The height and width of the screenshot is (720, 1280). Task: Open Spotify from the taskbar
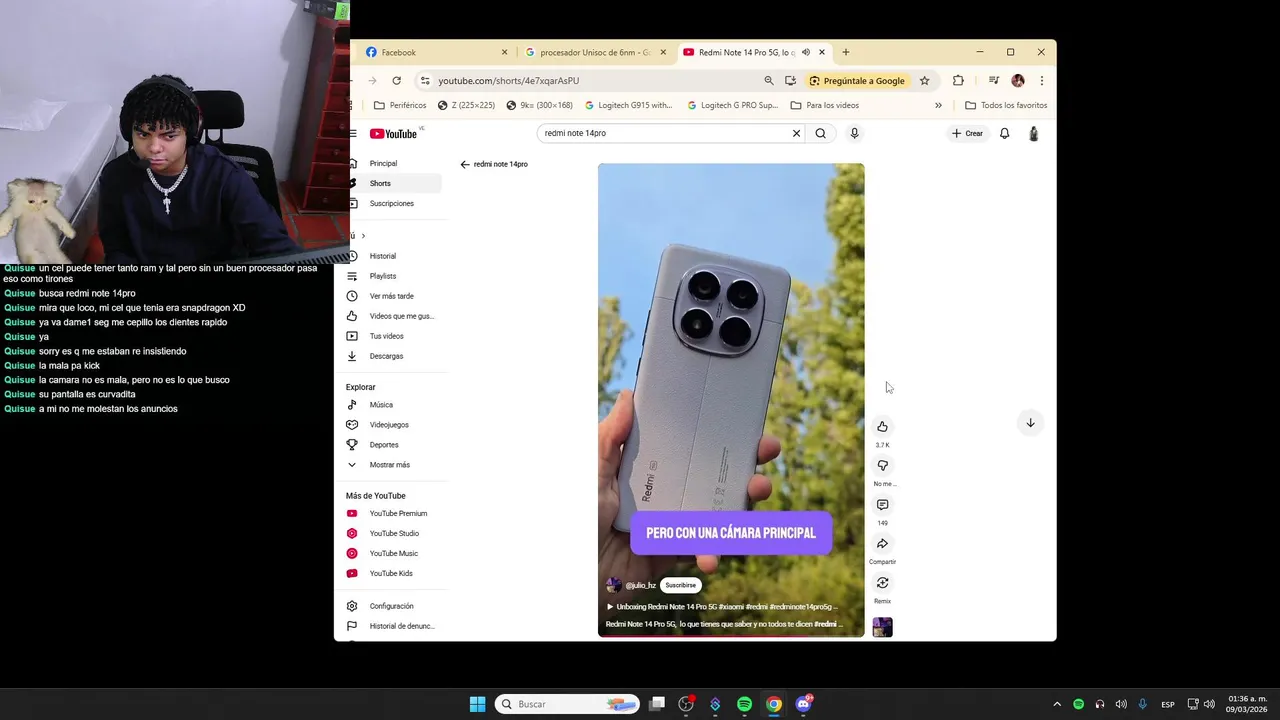click(744, 704)
